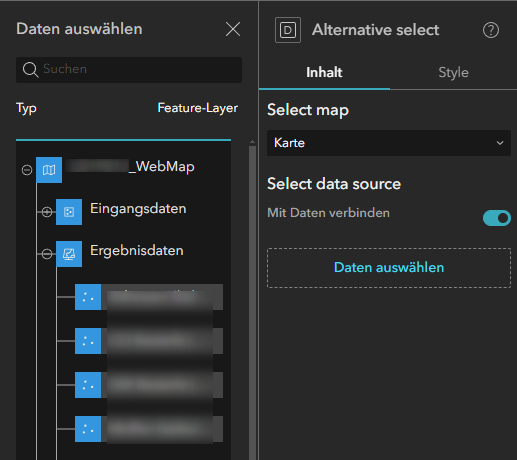Click the widget D icon beside Alternative select
This screenshot has width=517, height=460.
pos(288,30)
